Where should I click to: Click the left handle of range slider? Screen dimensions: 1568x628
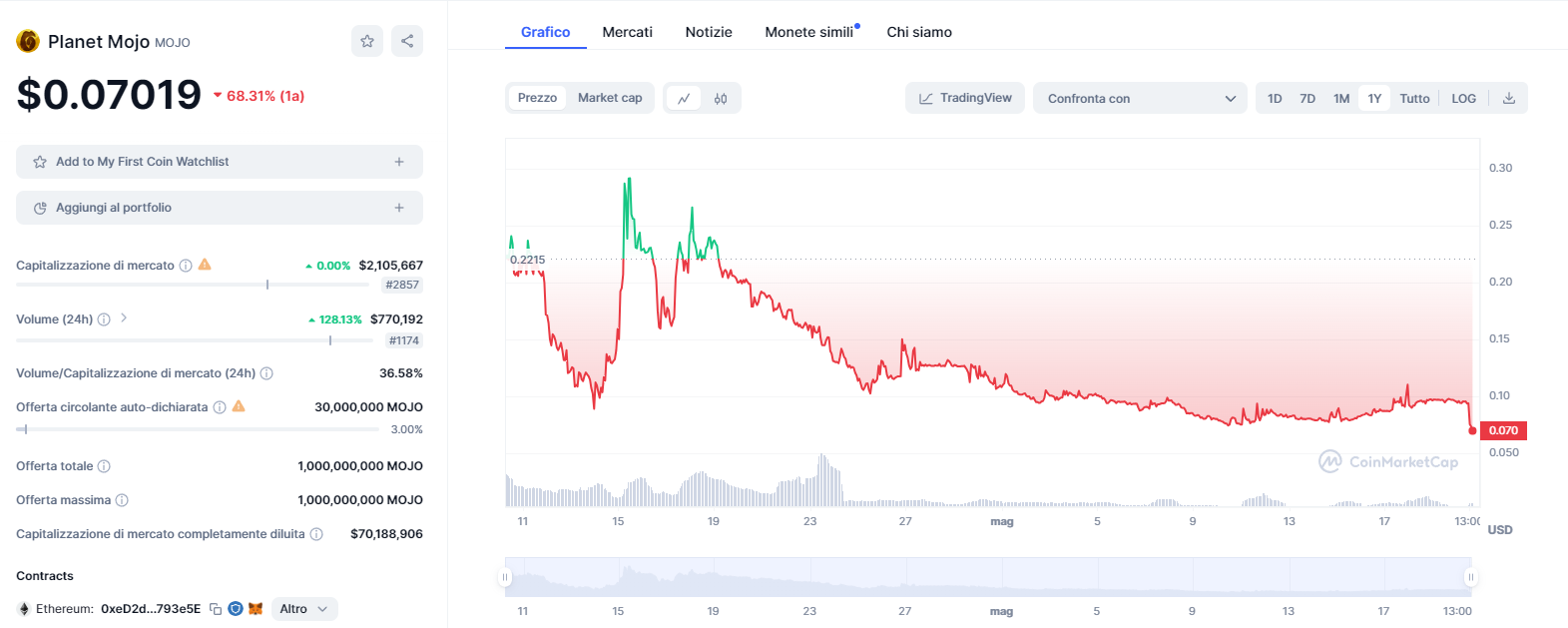click(505, 577)
